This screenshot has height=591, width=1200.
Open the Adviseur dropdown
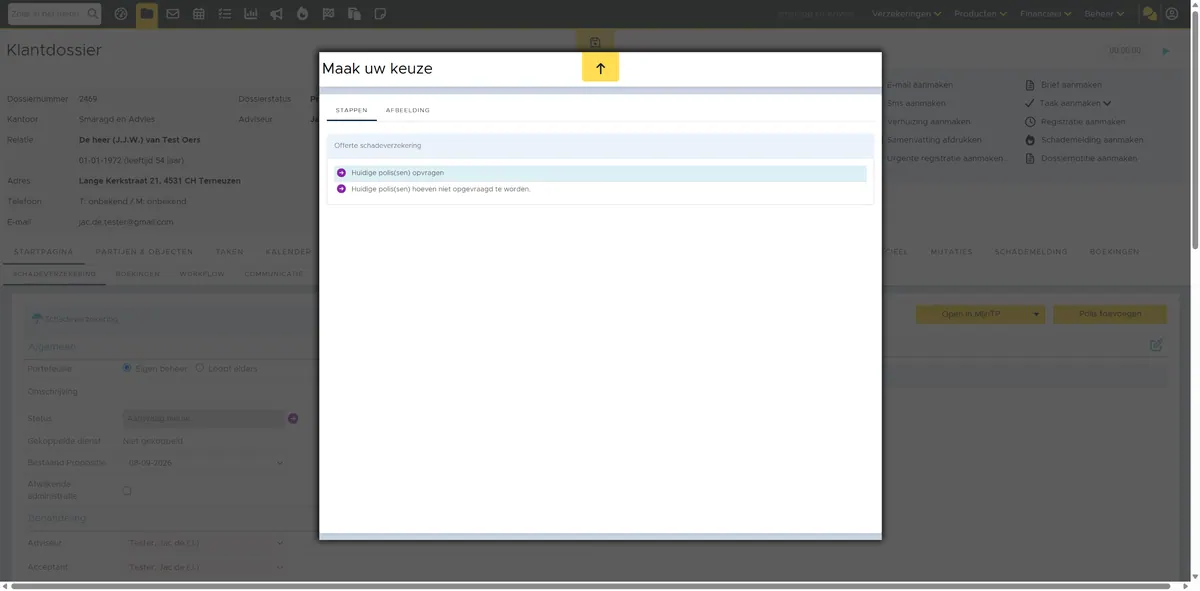tap(204, 543)
